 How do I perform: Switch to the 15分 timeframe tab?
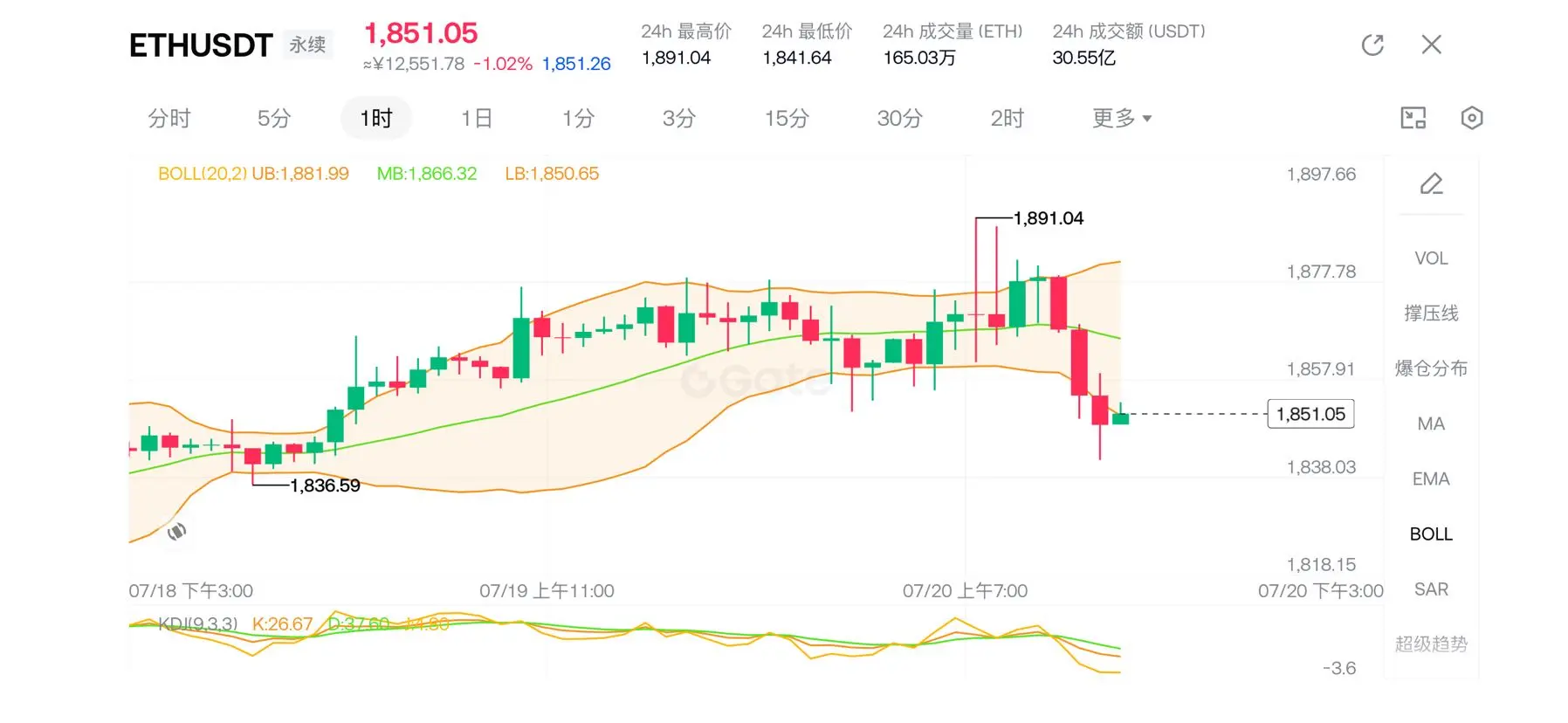[x=787, y=118]
